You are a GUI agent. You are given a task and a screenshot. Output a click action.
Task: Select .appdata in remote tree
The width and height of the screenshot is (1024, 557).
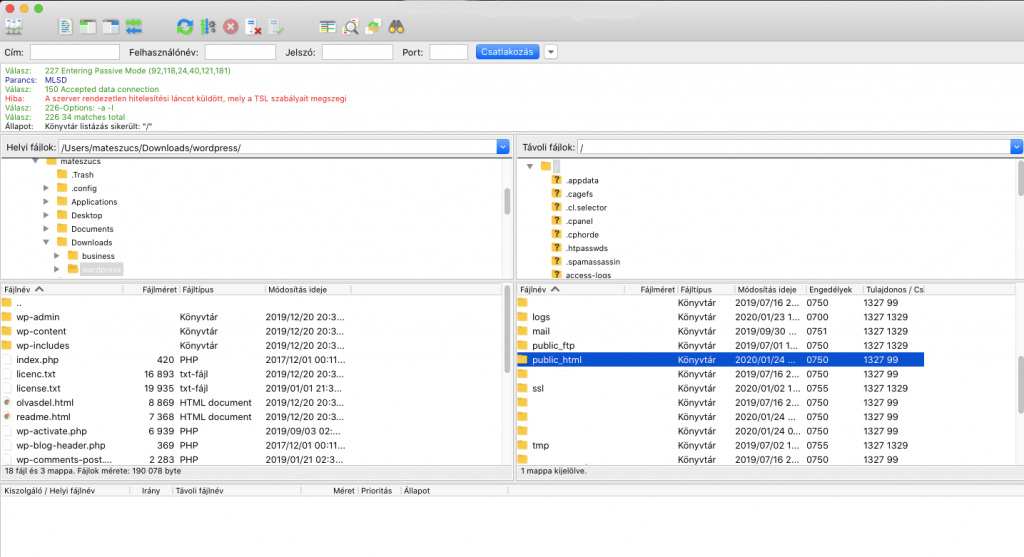582,180
